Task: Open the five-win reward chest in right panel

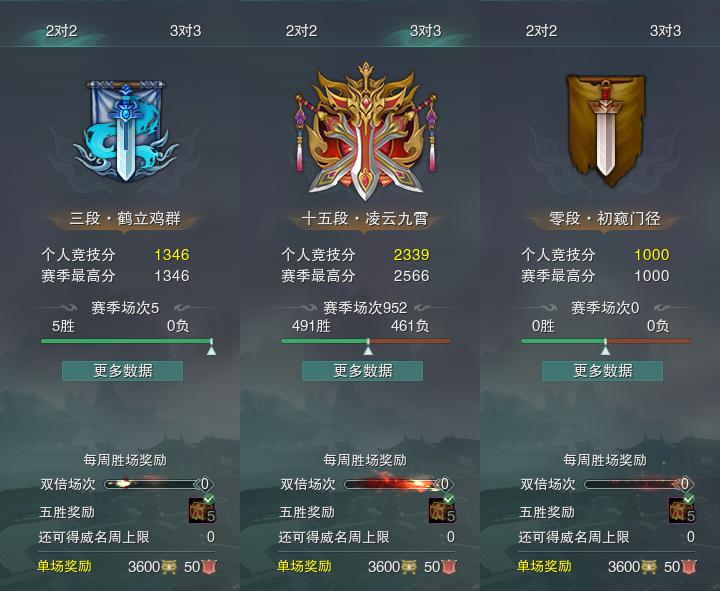Action: coord(682,509)
